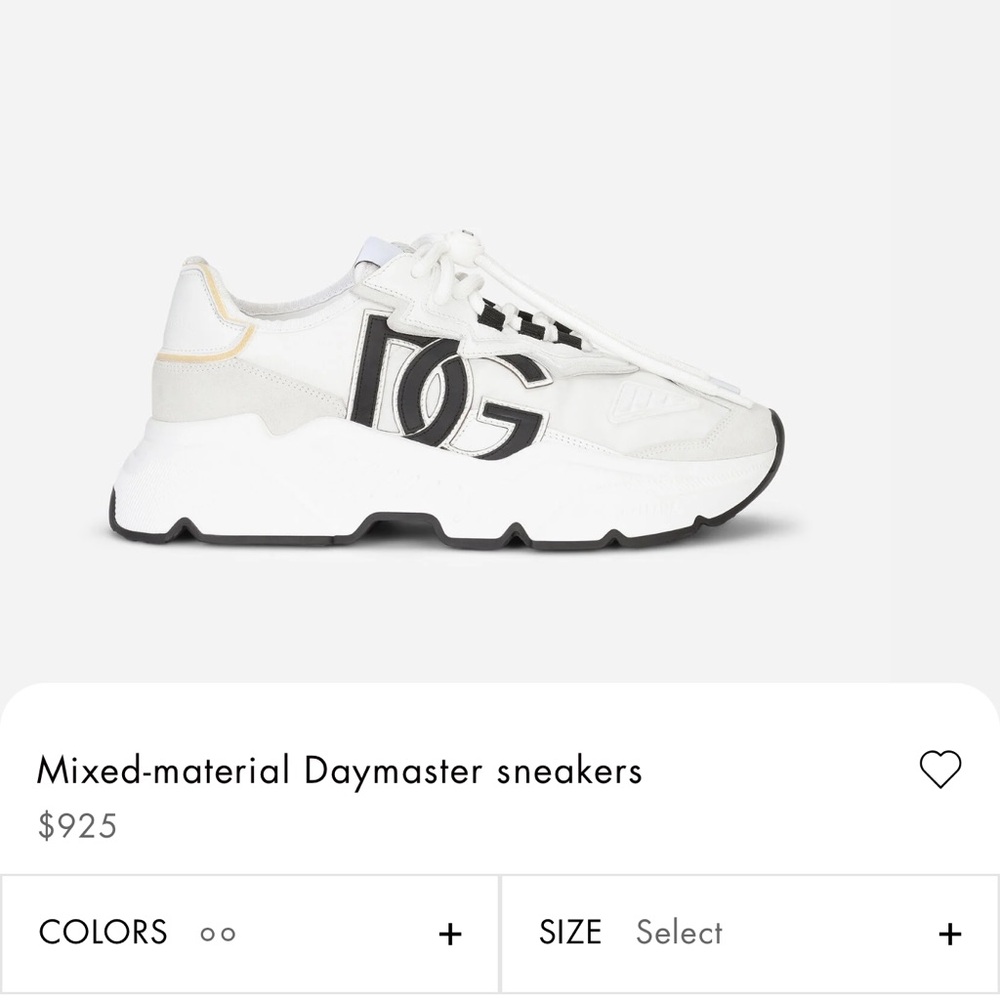Screen dimensions: 1000x1000
Task: Click the SIZE section header
Action: tap(572, 932)
